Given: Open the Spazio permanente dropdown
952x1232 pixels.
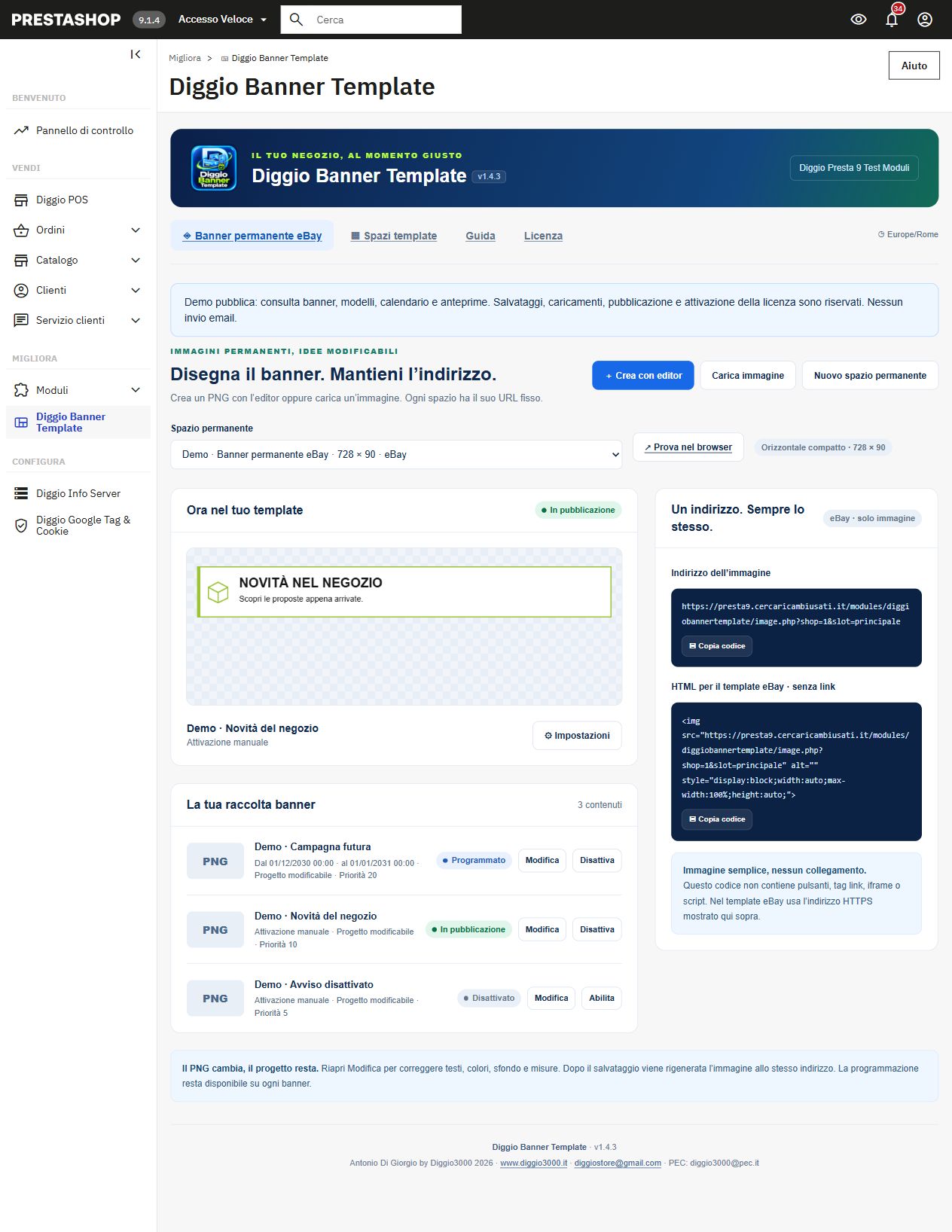Looking at the screenshot, I should click(396, 455).
